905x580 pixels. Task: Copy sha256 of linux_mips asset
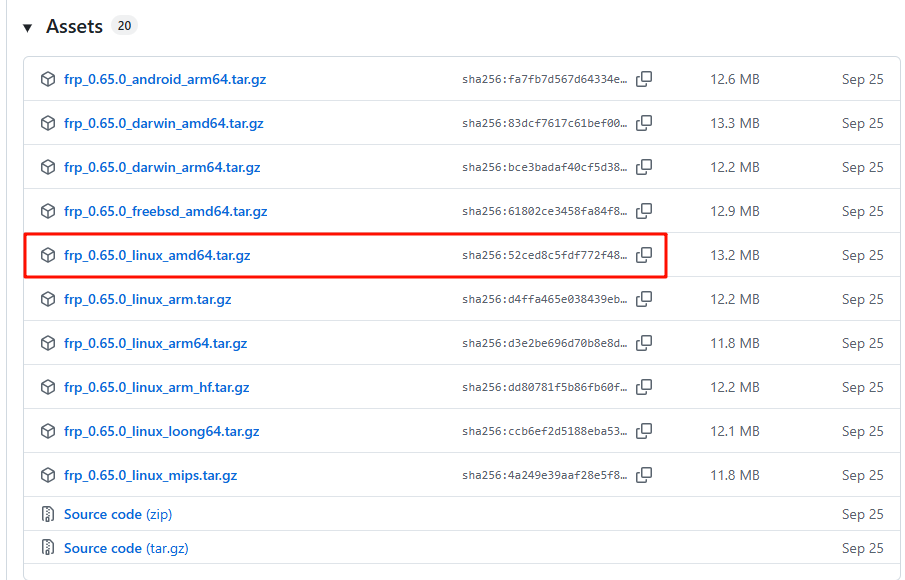[x=644, y=476]
